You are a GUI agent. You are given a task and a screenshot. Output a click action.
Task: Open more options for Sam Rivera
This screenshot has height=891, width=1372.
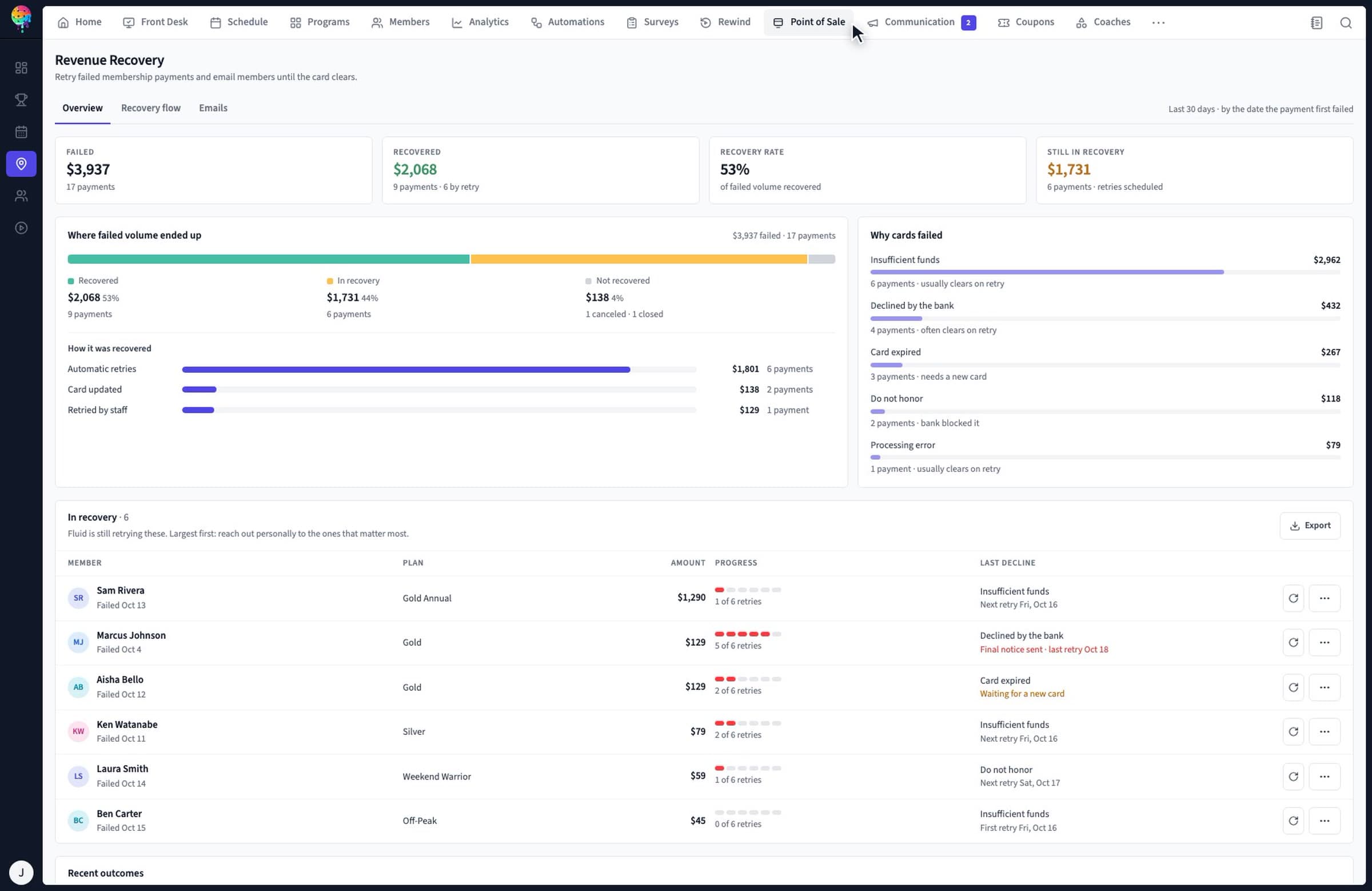[x=1324, y=598]
